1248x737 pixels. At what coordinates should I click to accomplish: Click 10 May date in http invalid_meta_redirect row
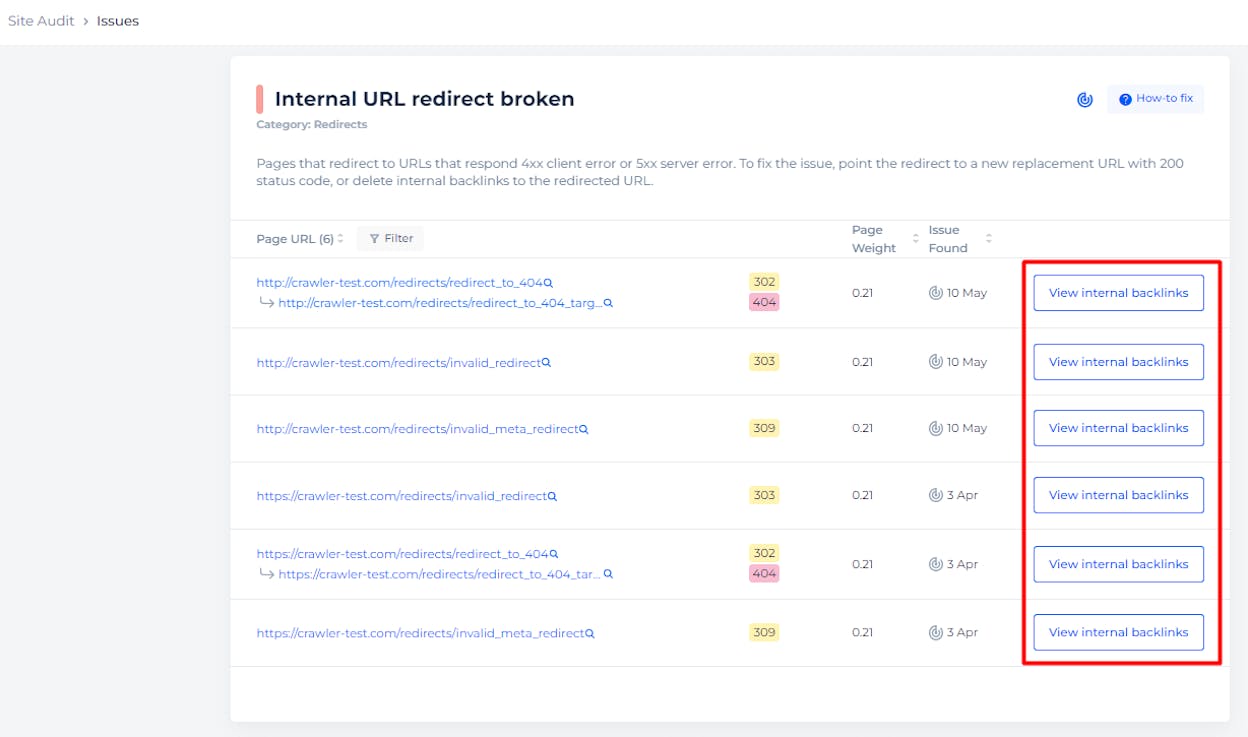tap(966, 428)
